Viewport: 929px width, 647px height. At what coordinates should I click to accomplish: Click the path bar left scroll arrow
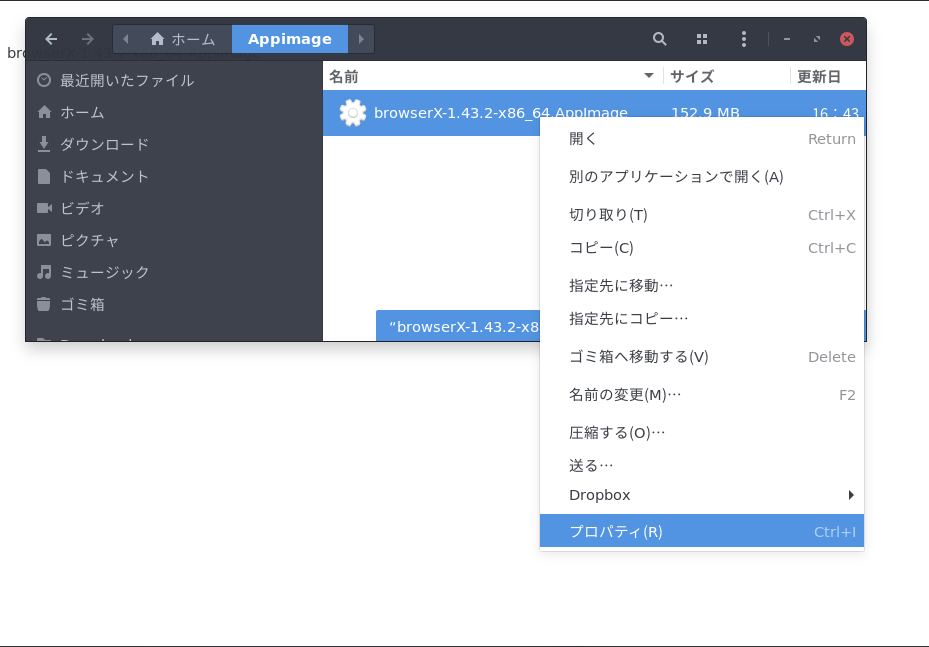[126, 39]
